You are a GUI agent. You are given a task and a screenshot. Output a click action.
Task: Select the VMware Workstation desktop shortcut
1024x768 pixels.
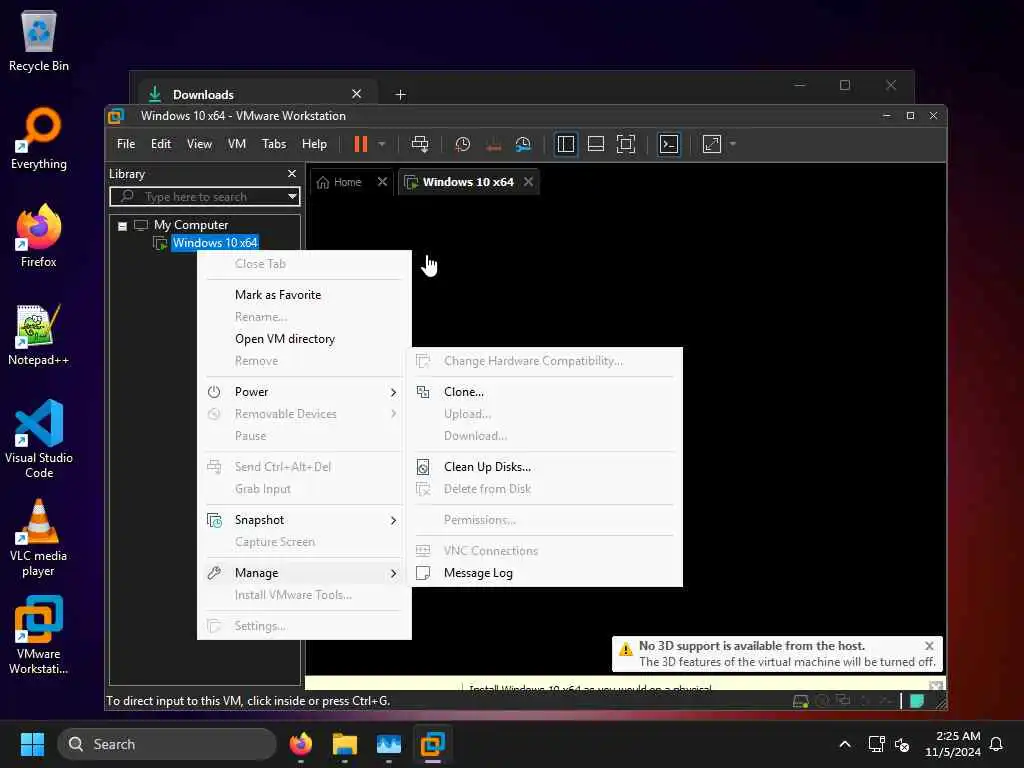(39, 635)
